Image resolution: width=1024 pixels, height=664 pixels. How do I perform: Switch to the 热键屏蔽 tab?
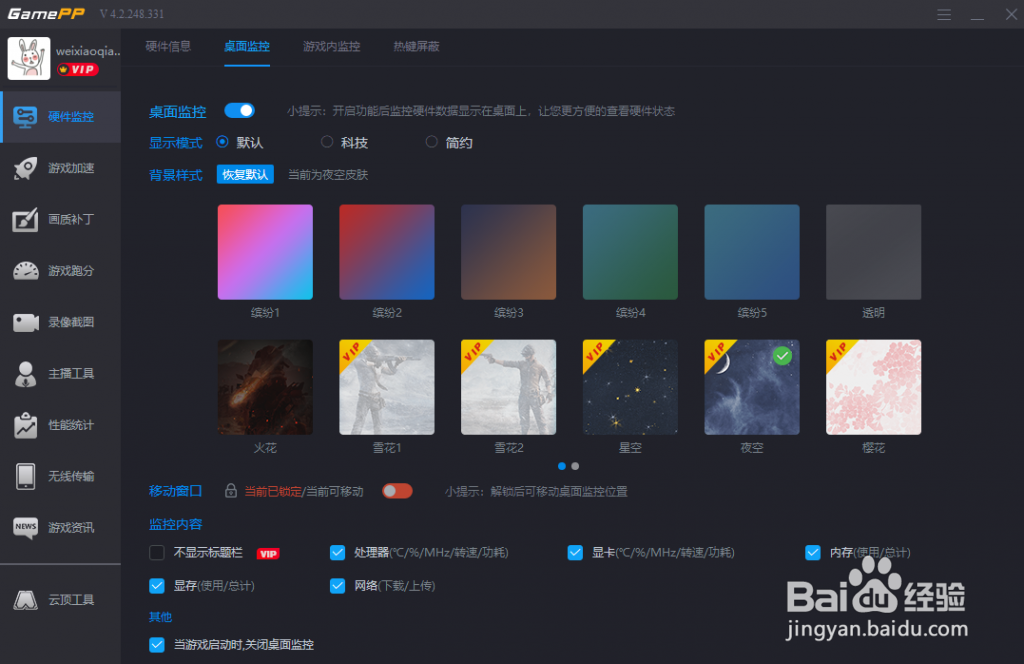coord(416,46)
